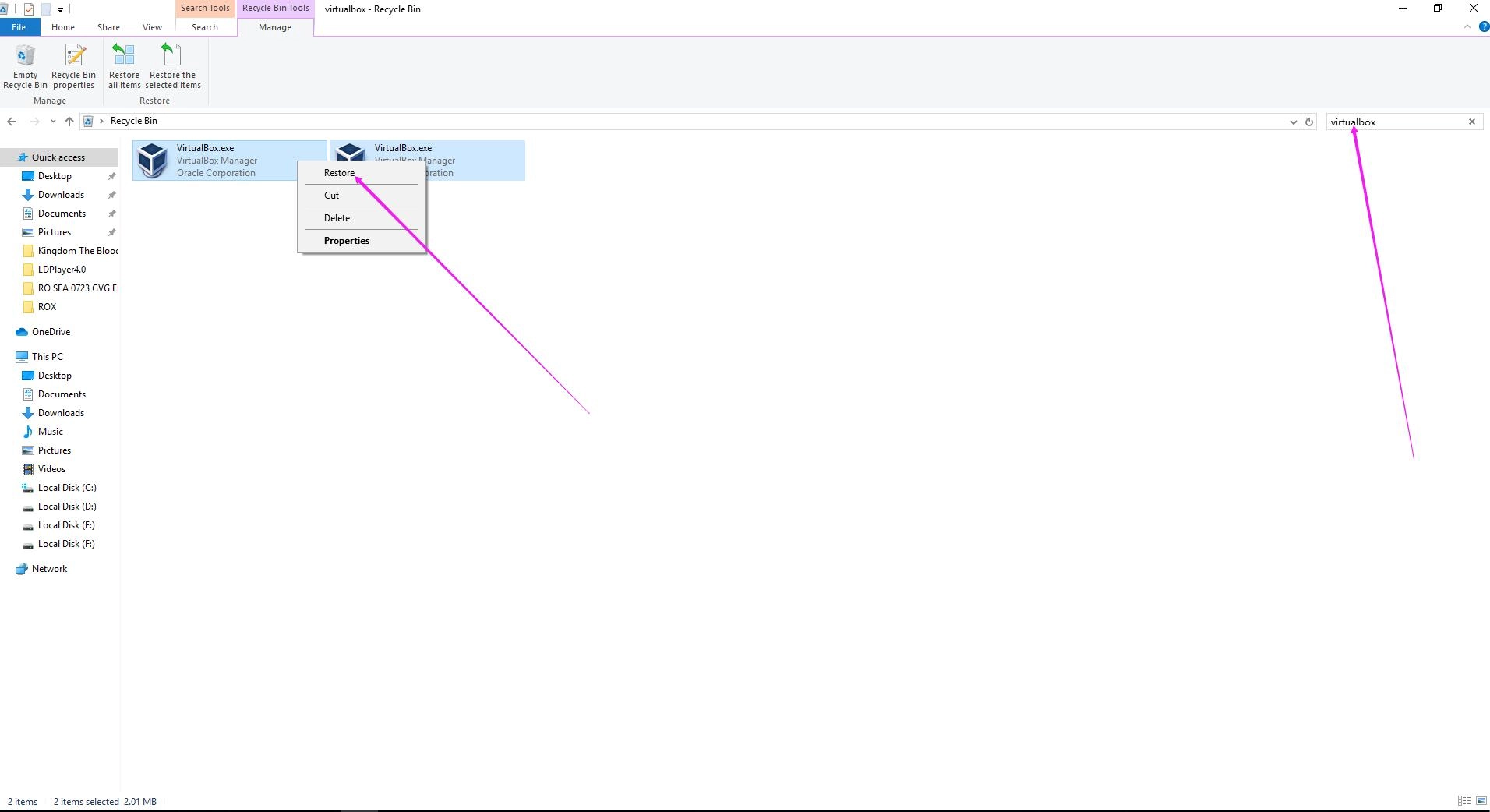Switch to details view layout icon
1490x812 pixels.
click(1464, 801)
